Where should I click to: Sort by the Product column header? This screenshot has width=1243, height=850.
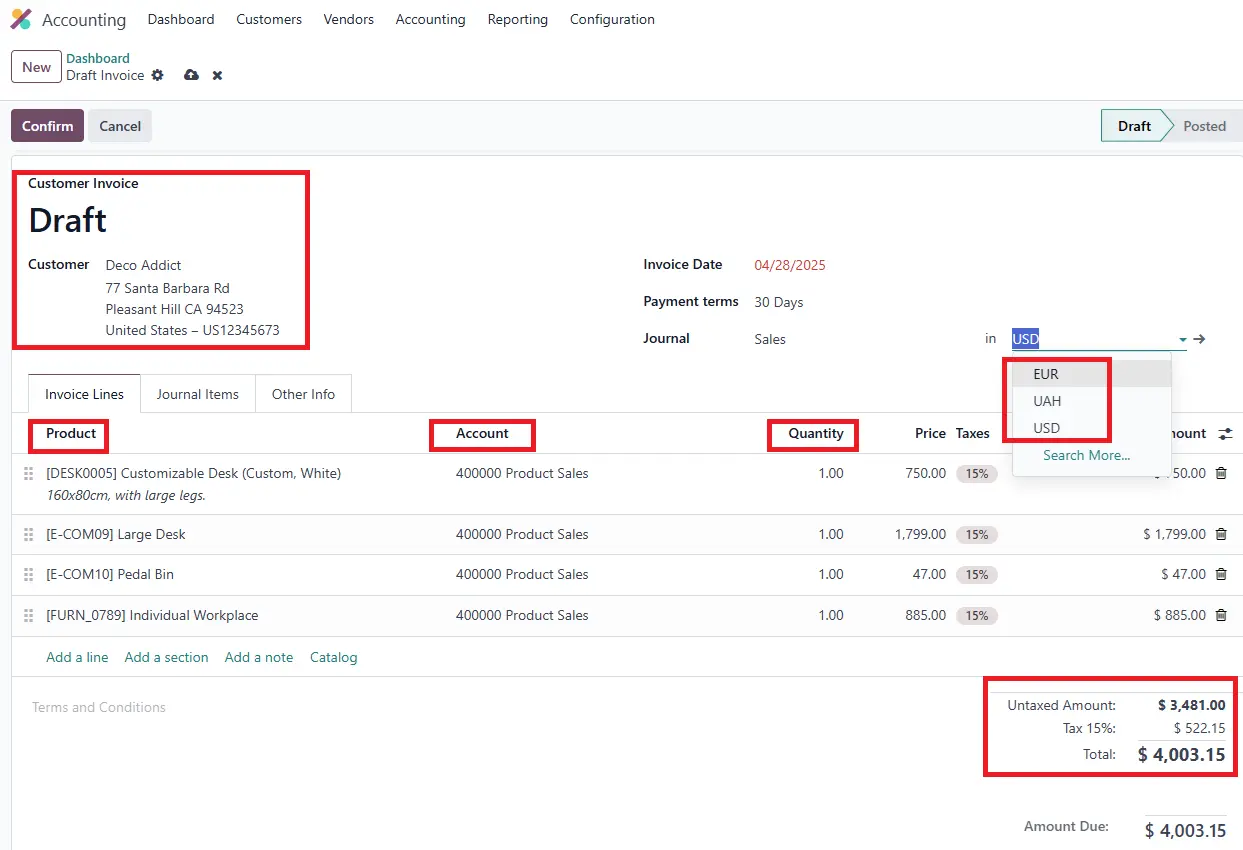point(71,433)
